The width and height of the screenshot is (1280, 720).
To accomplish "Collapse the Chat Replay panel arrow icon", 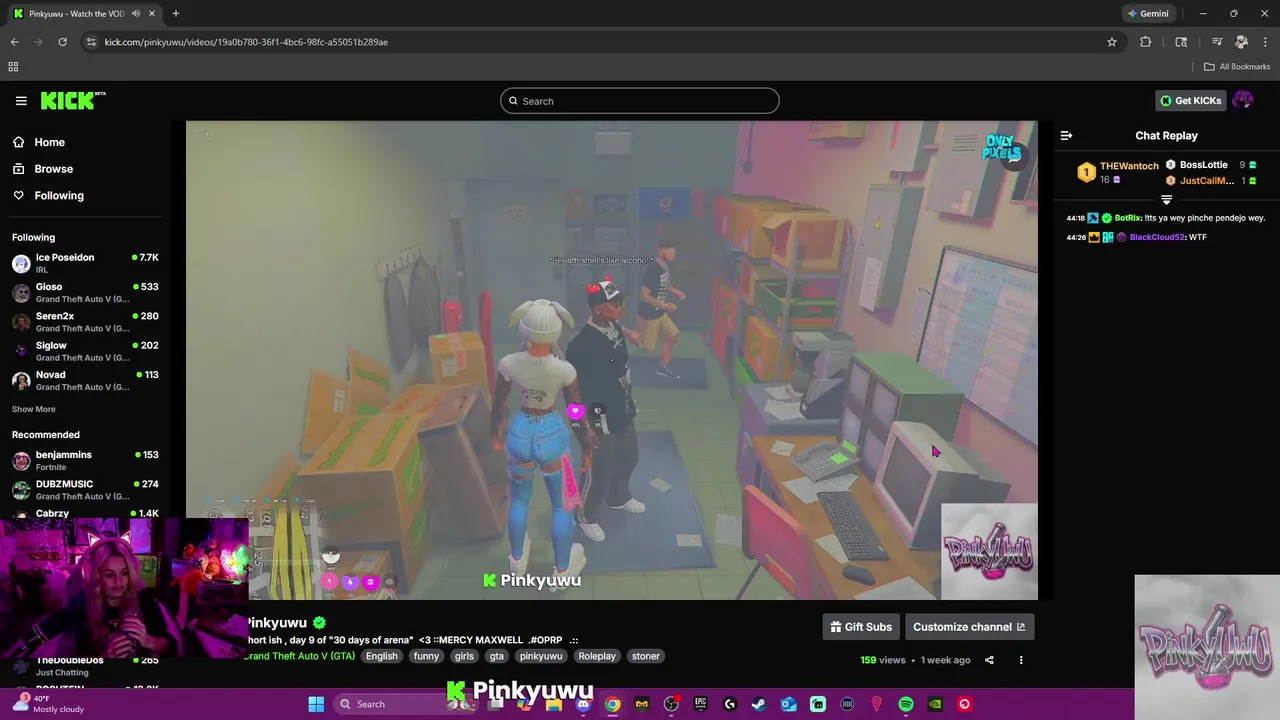I will tap(1066, 136).
